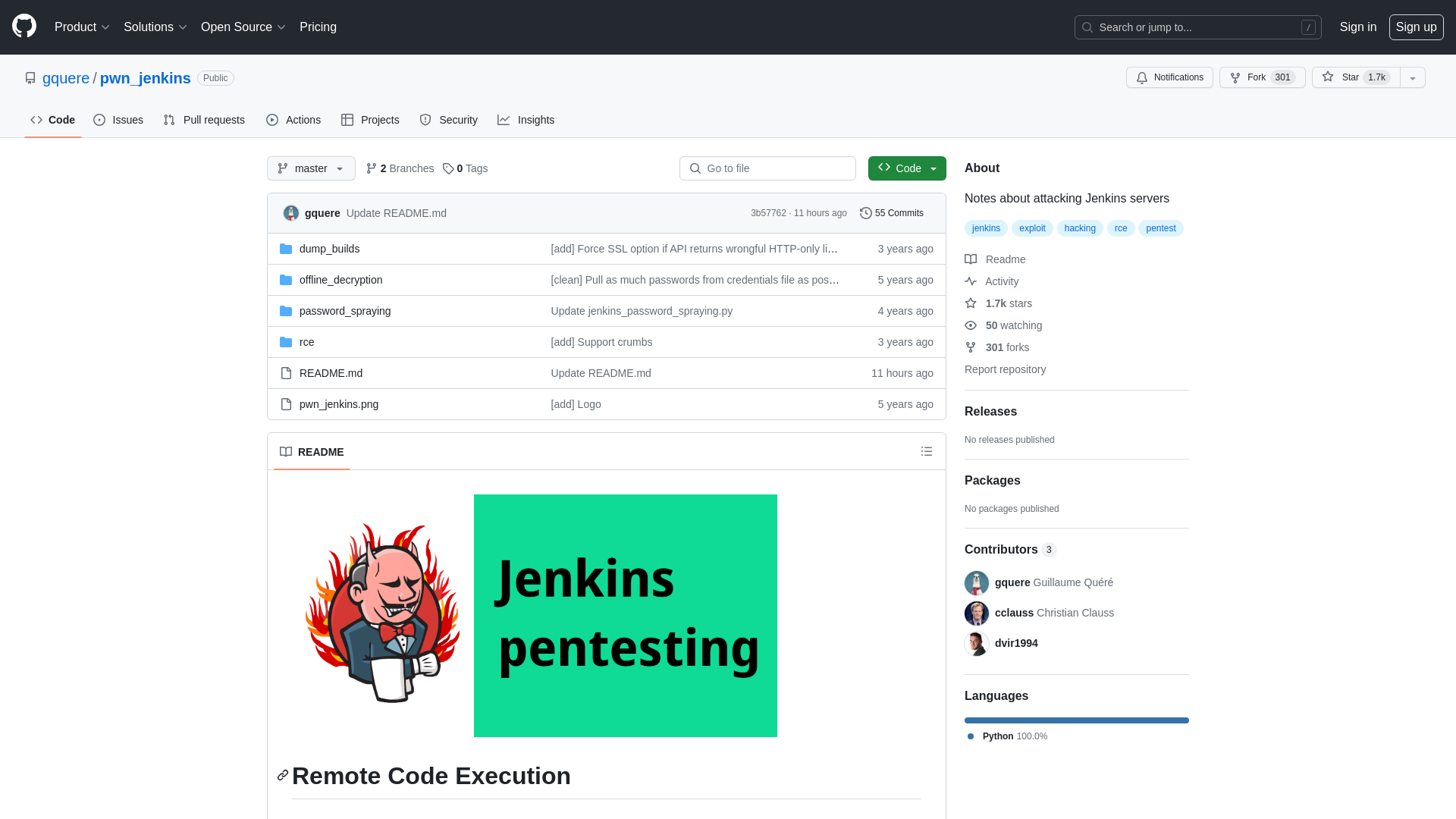Click gquere contributor avatar in sidebar
This screenshot has height=819, width=1456.
[x=977, y=582]
